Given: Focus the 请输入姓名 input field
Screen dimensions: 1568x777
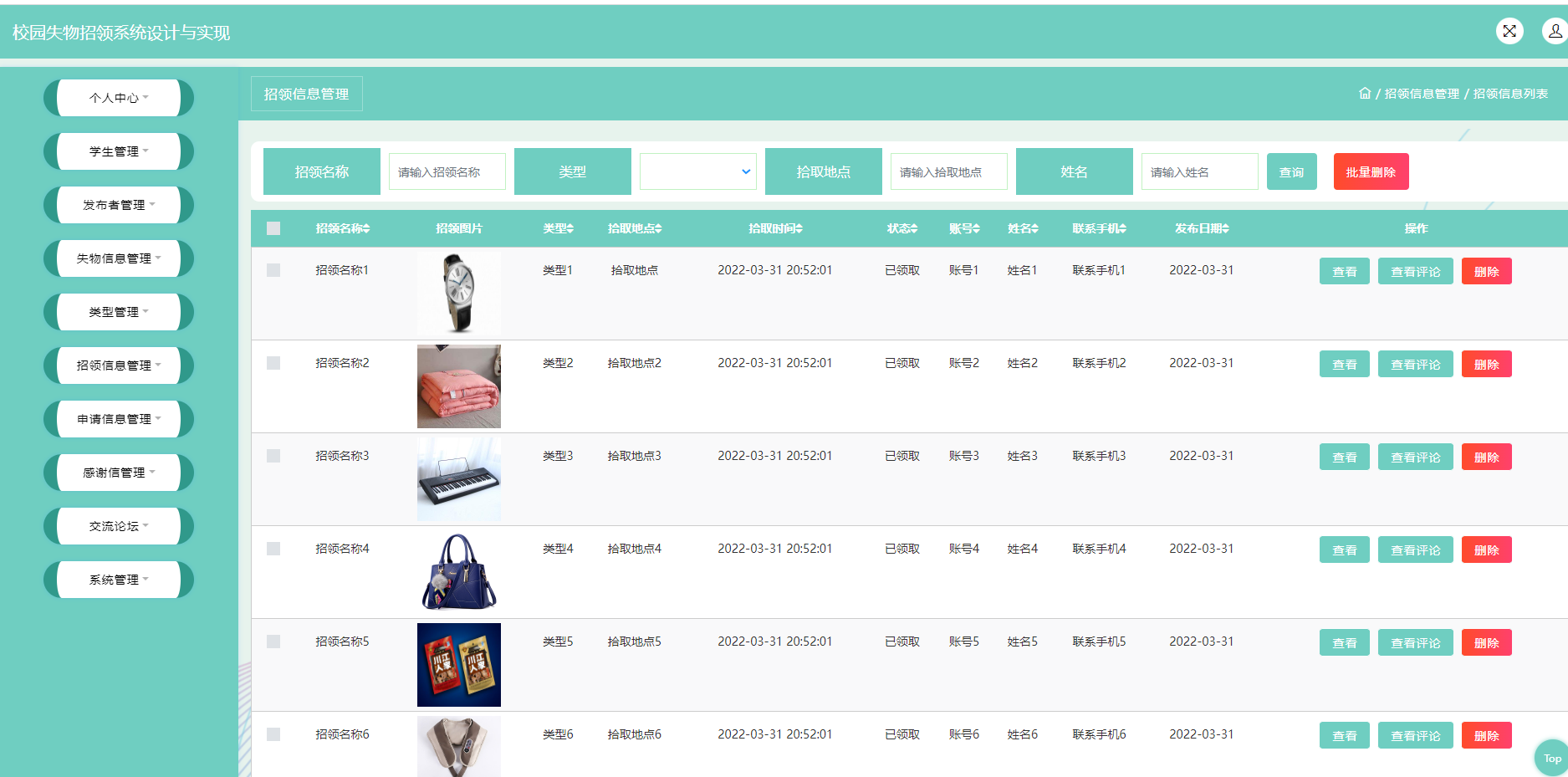Looking at the screenshot, I should [x=1200, y=171].
